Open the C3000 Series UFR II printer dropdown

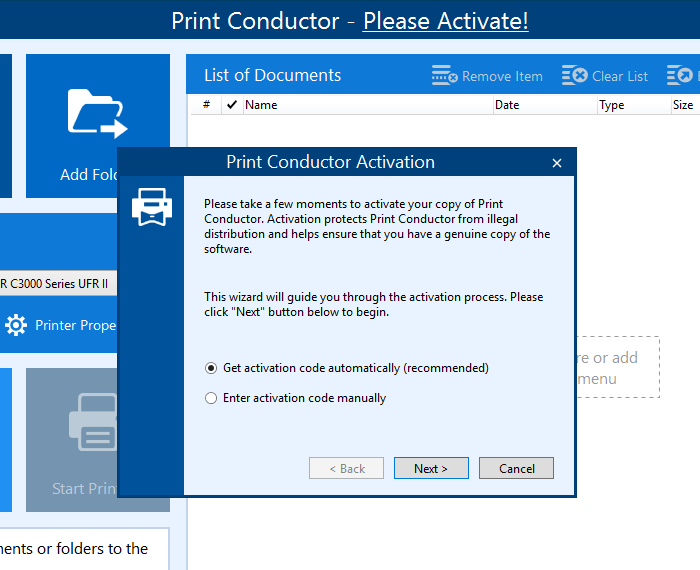58,283
